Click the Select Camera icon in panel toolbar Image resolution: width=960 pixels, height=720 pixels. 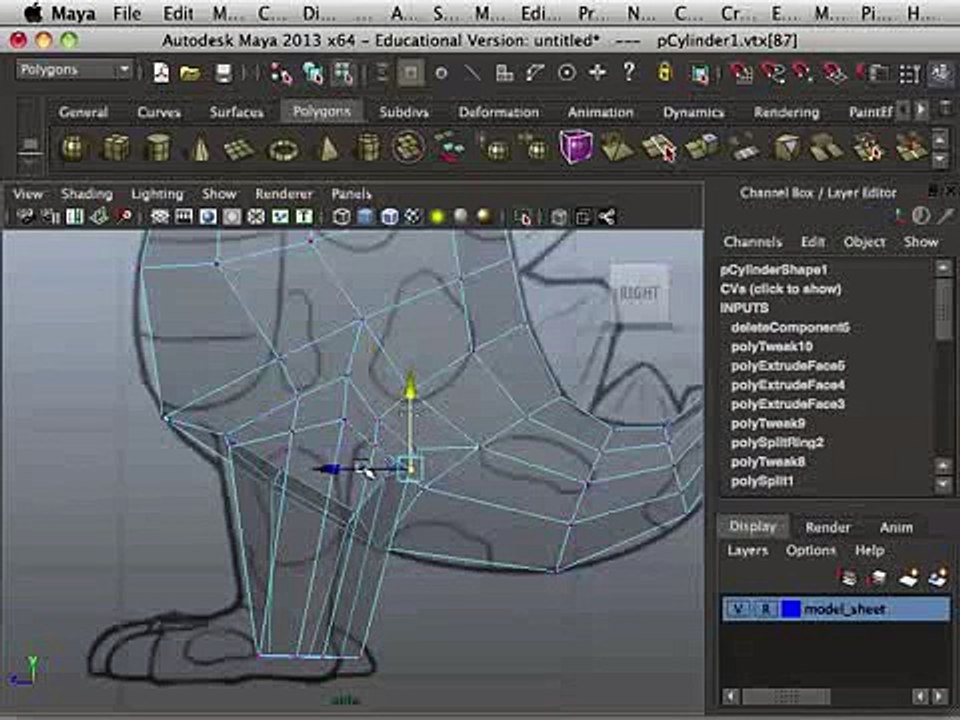coord(25,216)
